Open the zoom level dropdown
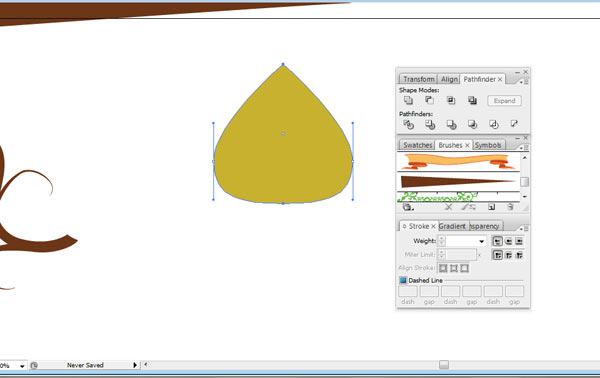 22,366
